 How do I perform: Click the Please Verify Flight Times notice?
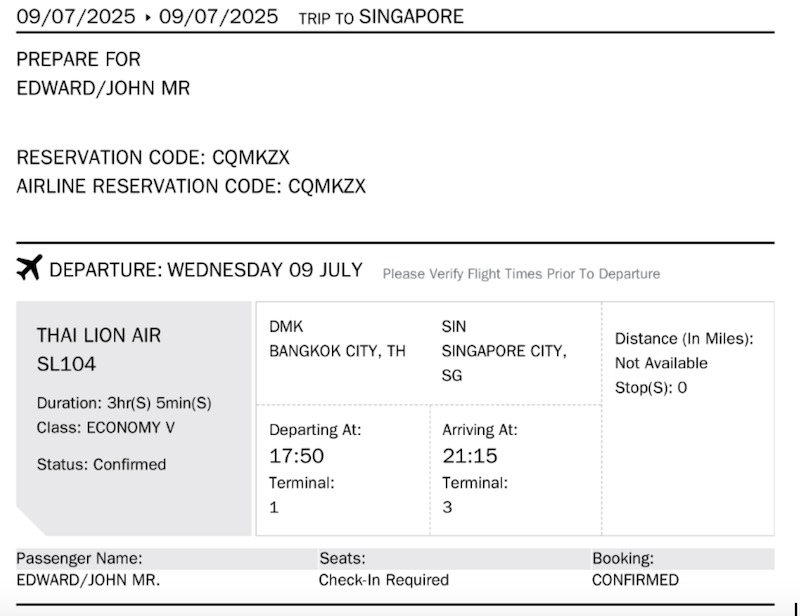coord(521,273)
